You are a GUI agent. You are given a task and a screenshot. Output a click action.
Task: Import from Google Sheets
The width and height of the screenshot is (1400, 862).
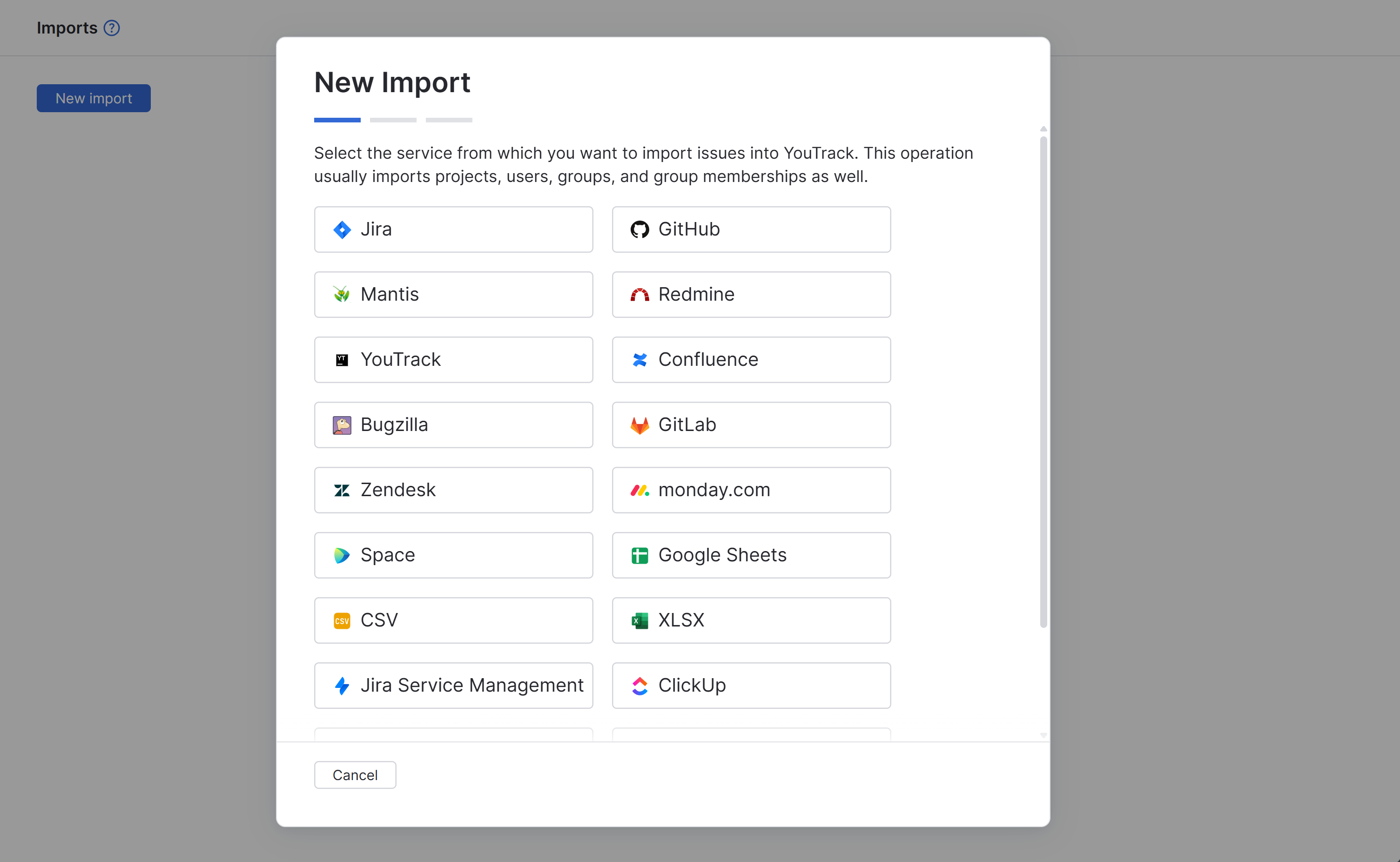[x=751, y=555]
